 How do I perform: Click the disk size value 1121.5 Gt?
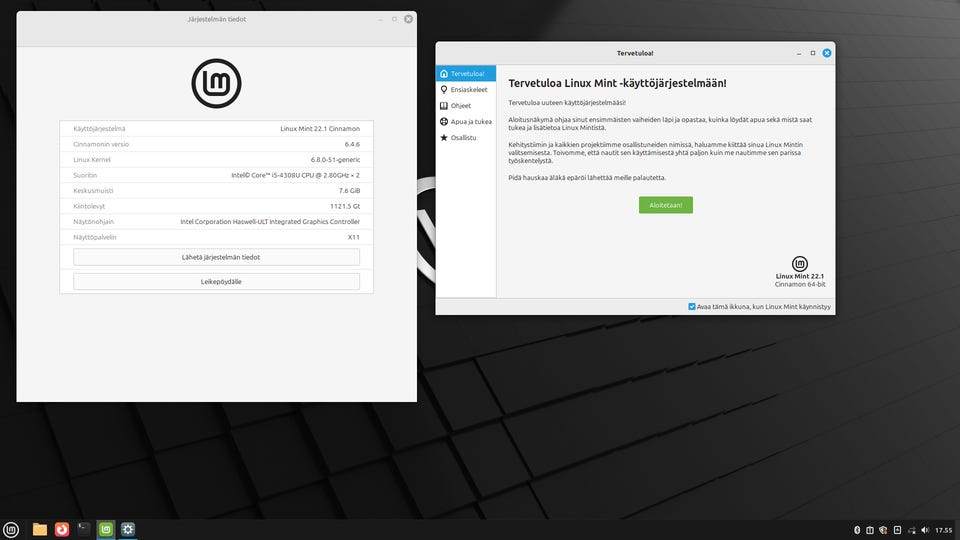[x=345, y=206]
